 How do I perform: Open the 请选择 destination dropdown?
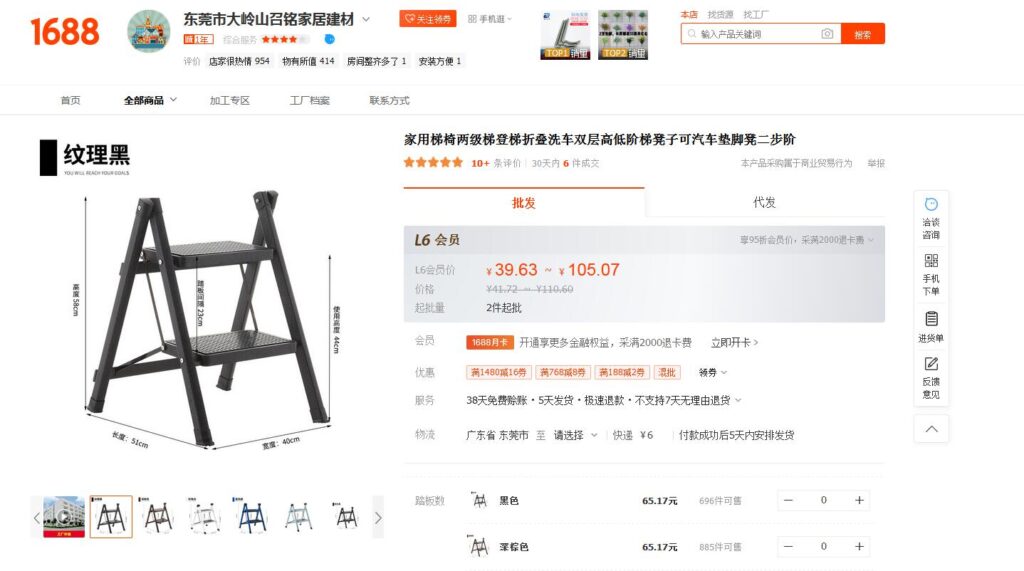click(575, 435)
